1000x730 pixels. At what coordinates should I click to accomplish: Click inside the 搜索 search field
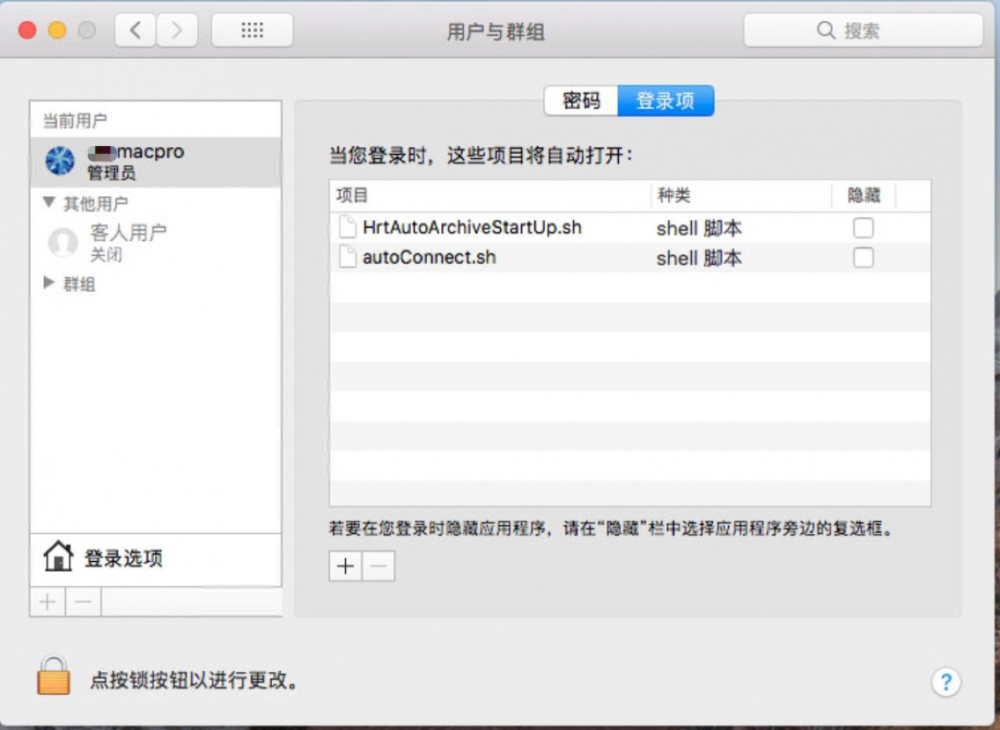tap(860, 30)
